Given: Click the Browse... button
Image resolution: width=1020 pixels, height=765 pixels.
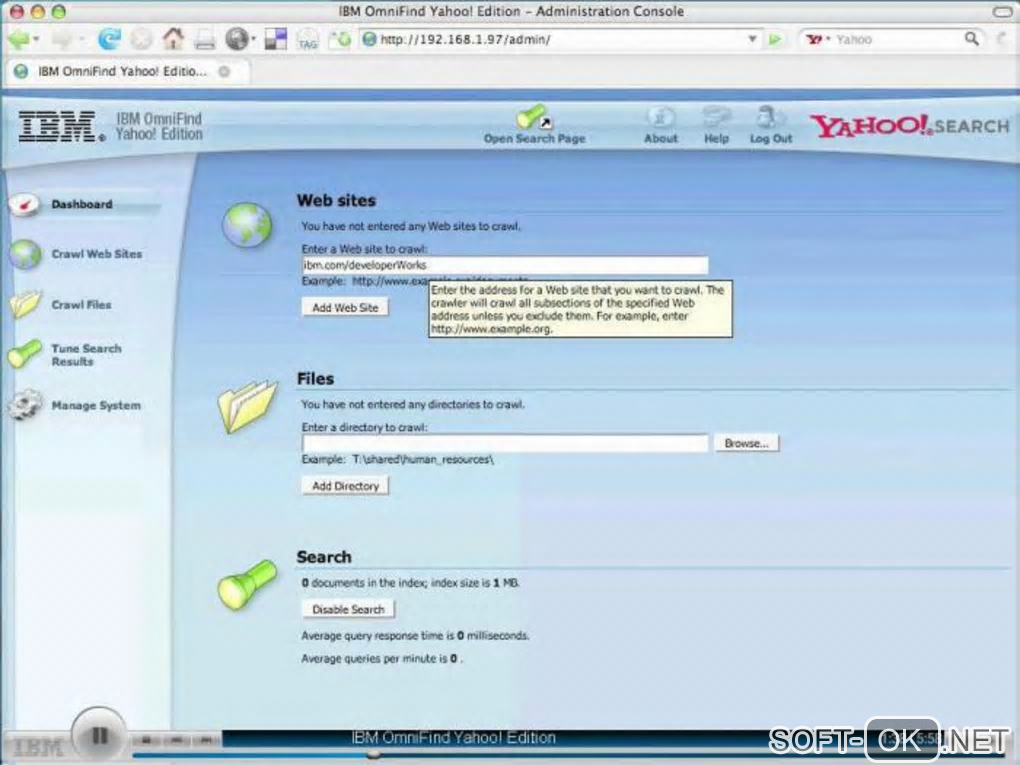Looking at the screenshot, I should click(746, 443).
